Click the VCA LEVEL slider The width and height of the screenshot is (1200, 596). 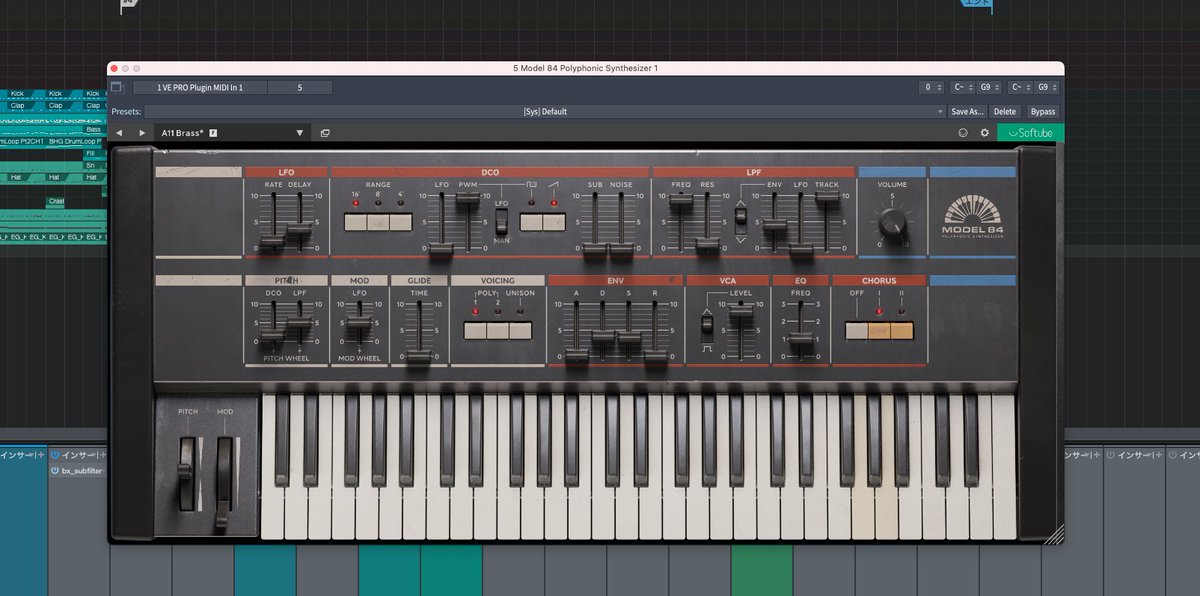click(739, 313)
